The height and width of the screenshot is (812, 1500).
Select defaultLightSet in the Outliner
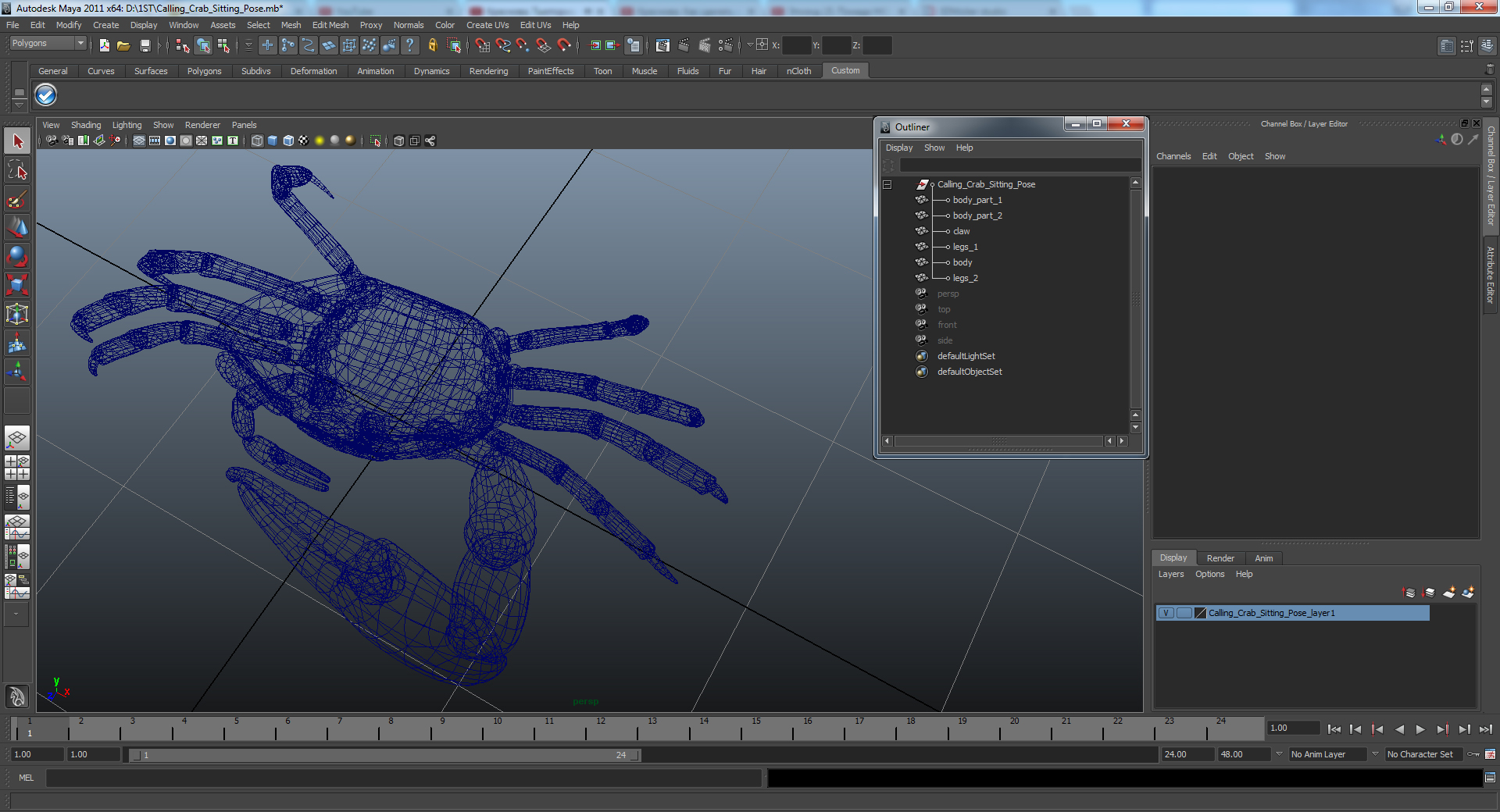(x=966, y=357)
